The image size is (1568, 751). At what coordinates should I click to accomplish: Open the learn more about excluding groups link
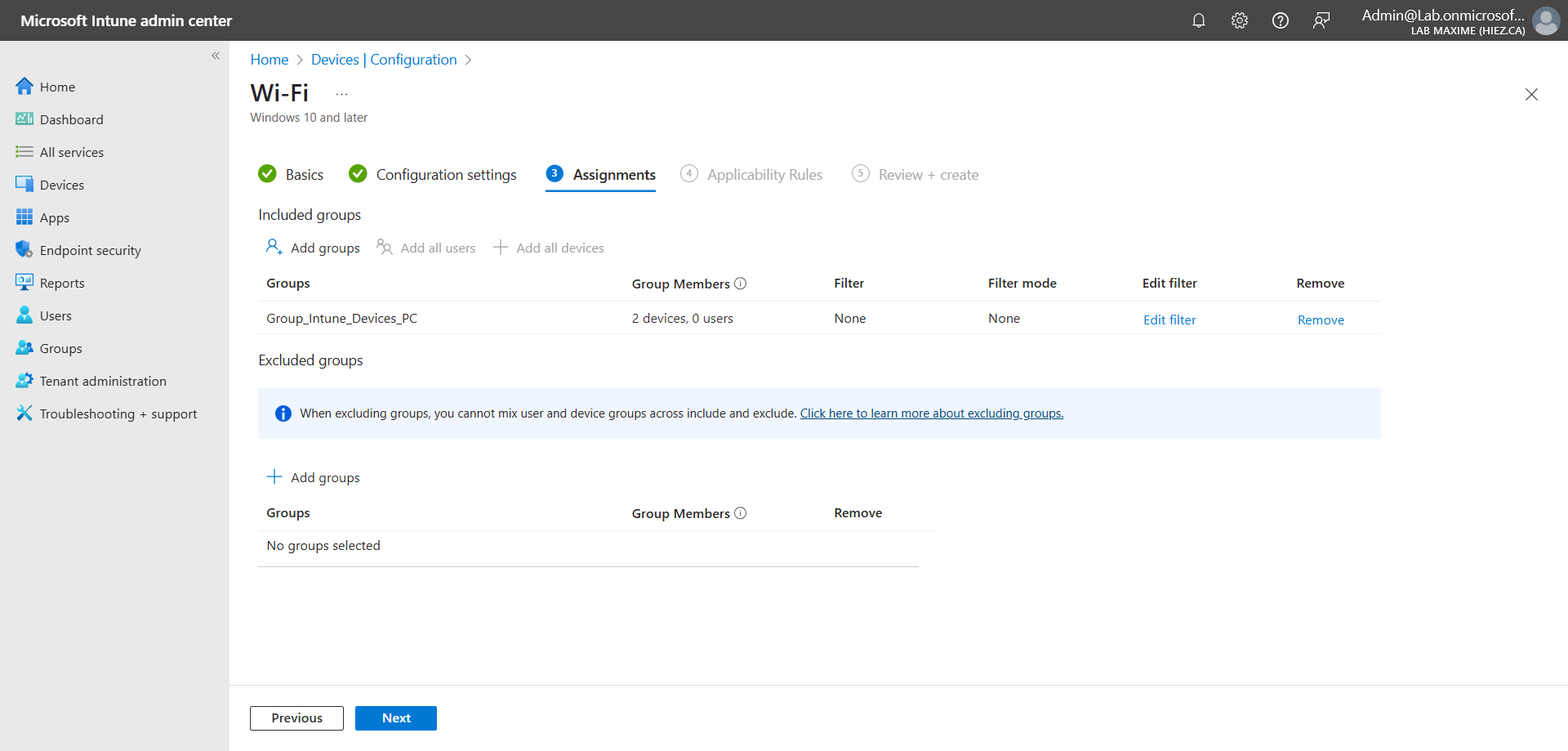[931, 413]
